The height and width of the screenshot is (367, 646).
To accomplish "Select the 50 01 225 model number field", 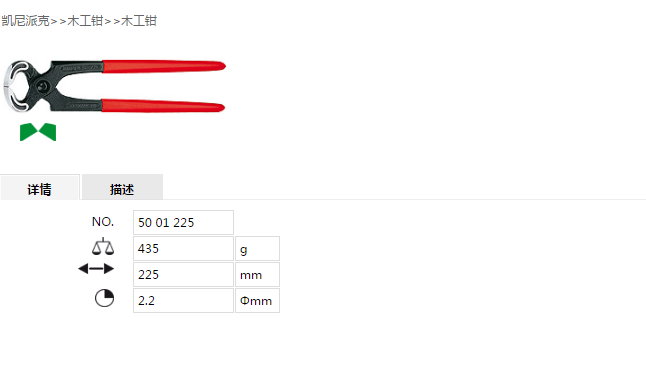I will tap(183, 222).
